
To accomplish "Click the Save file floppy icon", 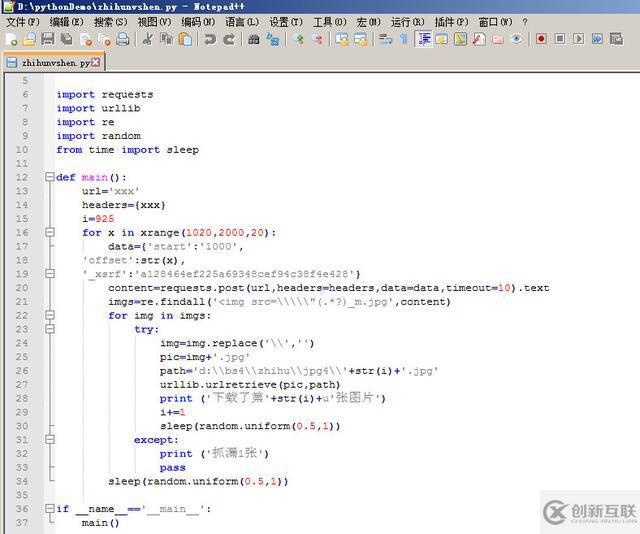I will [48, 39].
